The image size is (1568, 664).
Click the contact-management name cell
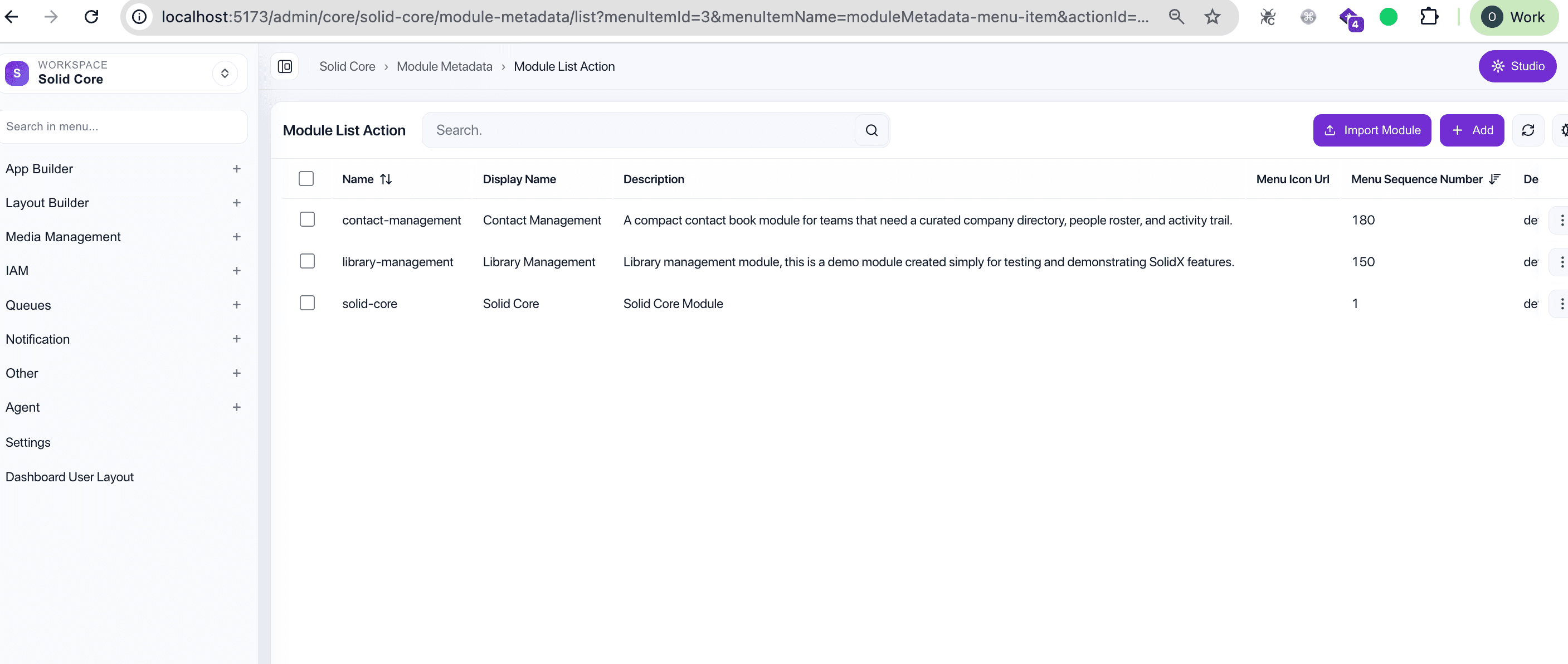(x=401, y=221)
